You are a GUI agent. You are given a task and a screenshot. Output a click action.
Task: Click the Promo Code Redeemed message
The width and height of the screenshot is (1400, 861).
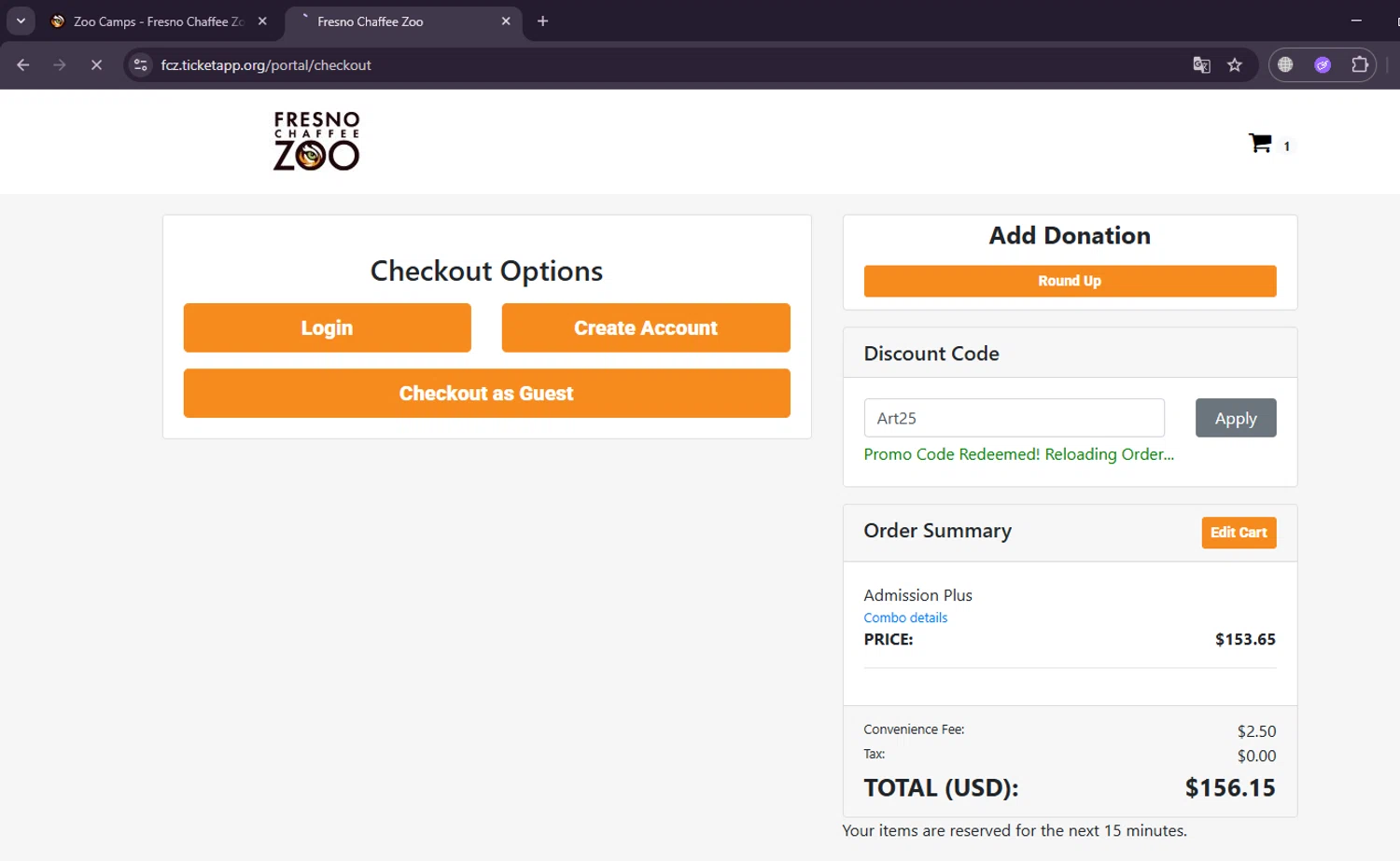pyautogui.click(x=1018, y=454)
